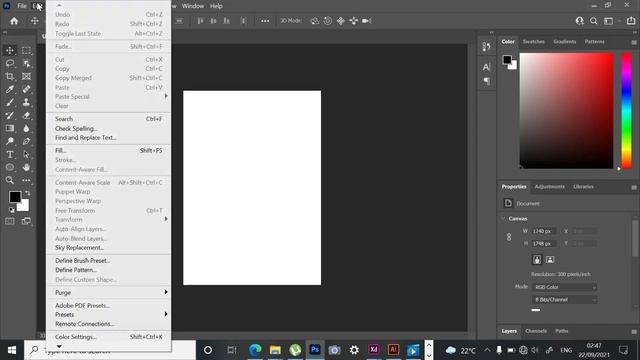
Task: Select the Clone Stamp tool
Action: [x=26, y=102]
